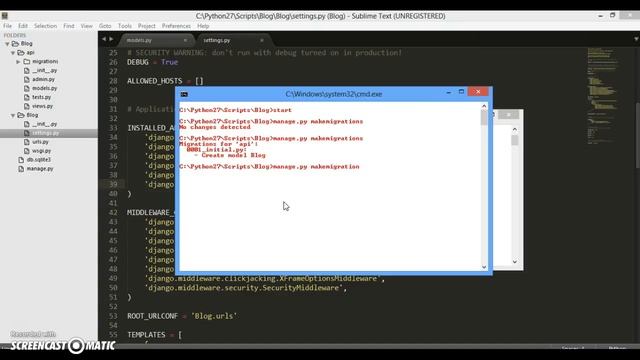Open the tab list dropdown arrow
Screen dimensions: 640x360
[x=636, y=39]
